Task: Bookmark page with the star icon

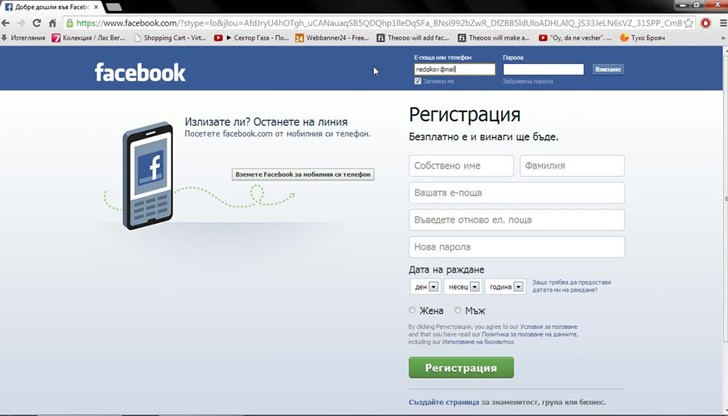Action: tap(691, 22)
